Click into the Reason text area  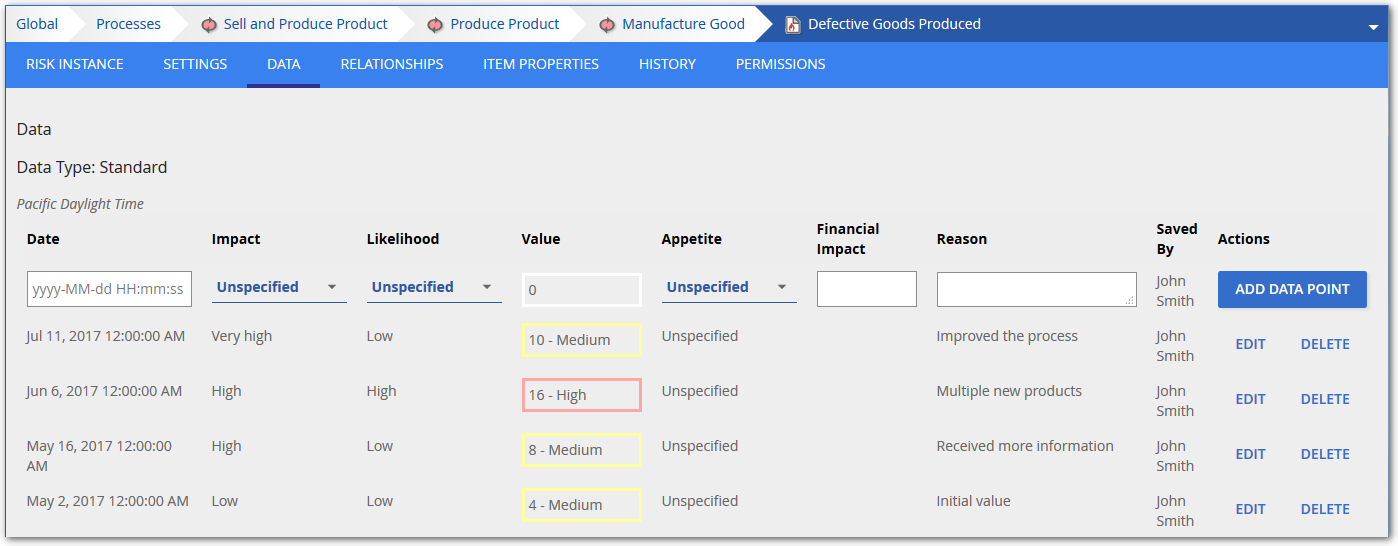click(x=1036, y=289)
